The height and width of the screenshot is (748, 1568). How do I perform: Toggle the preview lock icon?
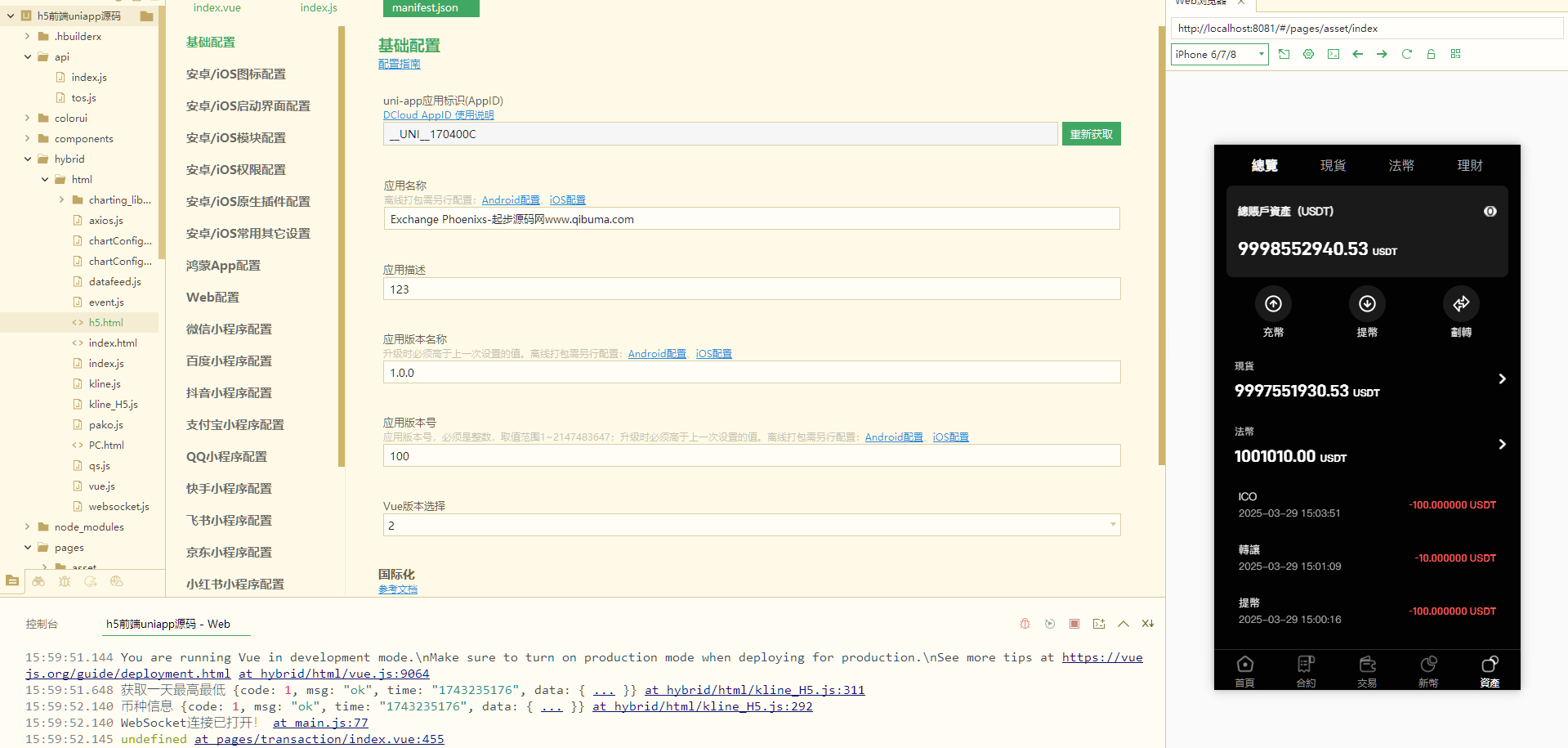click(1431, 54)
